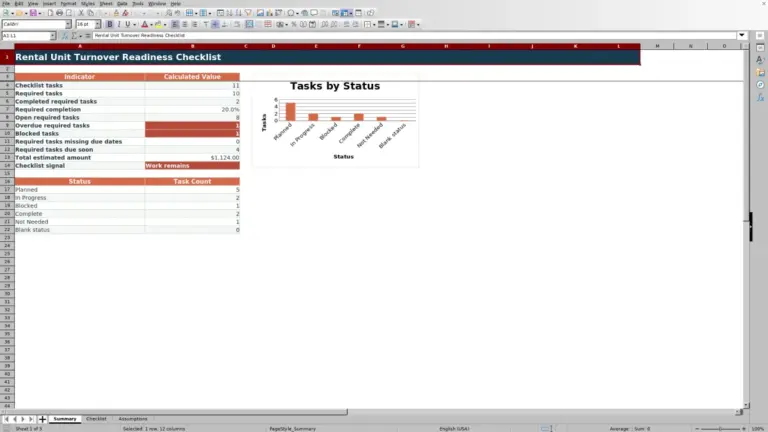
Task: Click the Function Wizard icon
Action: 65,36
